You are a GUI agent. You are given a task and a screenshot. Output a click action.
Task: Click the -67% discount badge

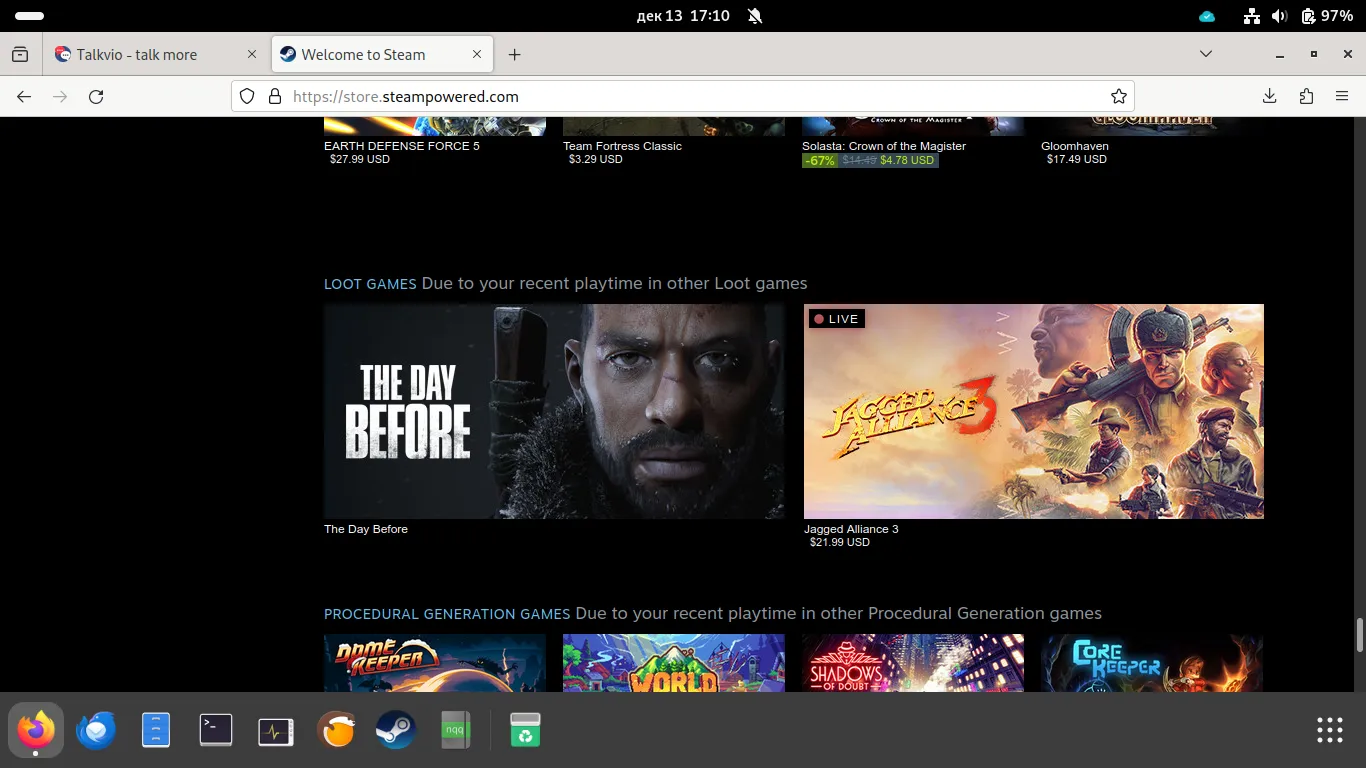point(820,160)
